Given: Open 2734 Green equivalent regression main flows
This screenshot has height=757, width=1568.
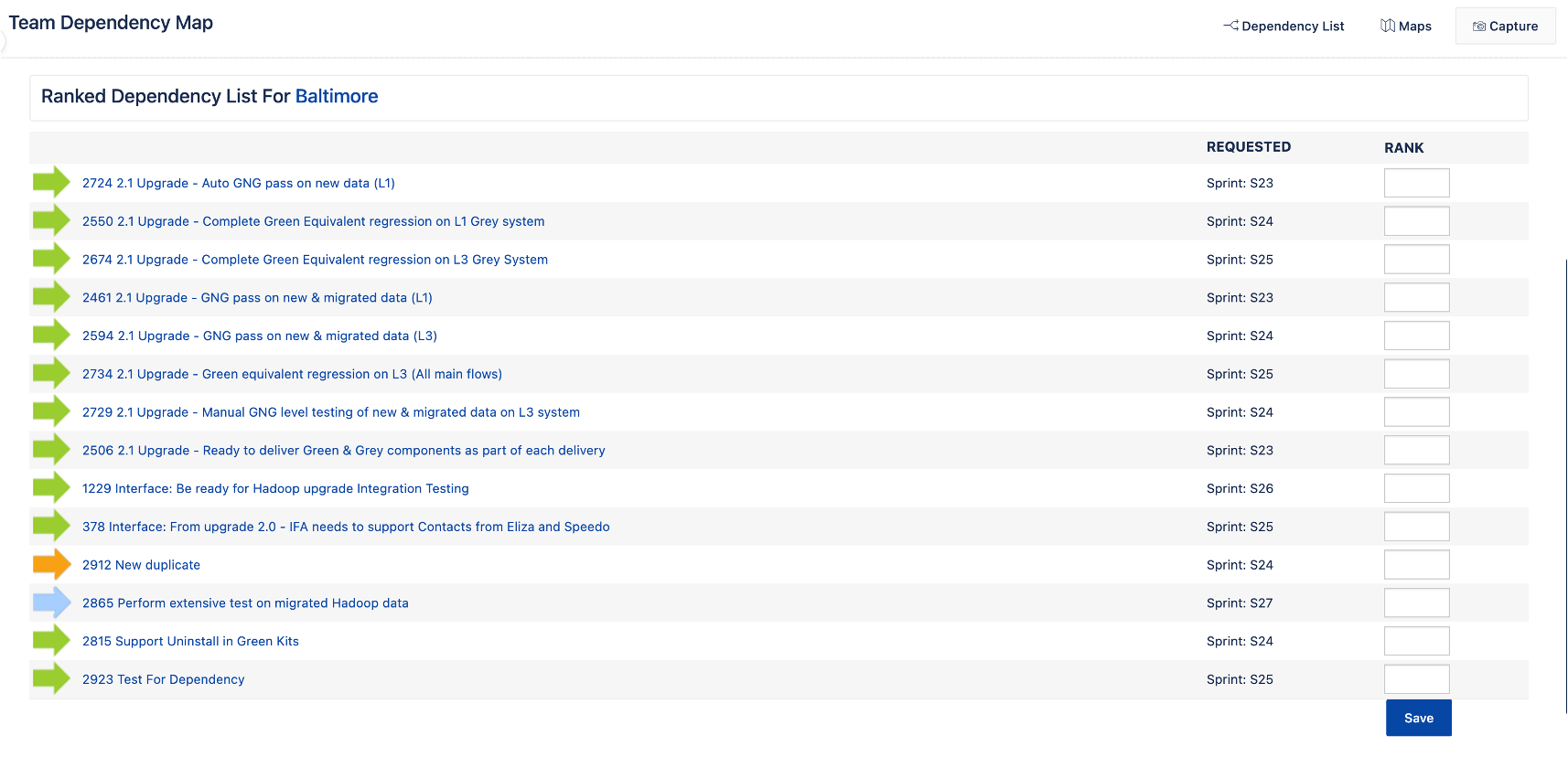Looking at the screenshot, I should (293, 374).
